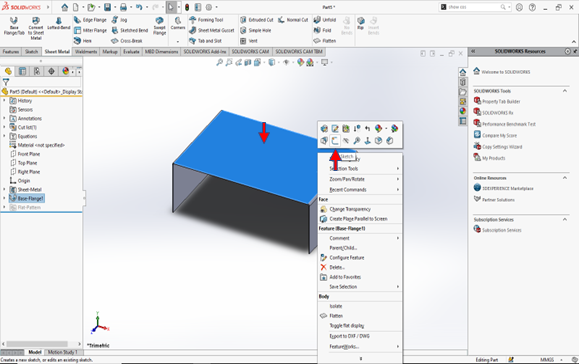
Task: Collapse the Online Resources section
Action: [x=565, y=178]
